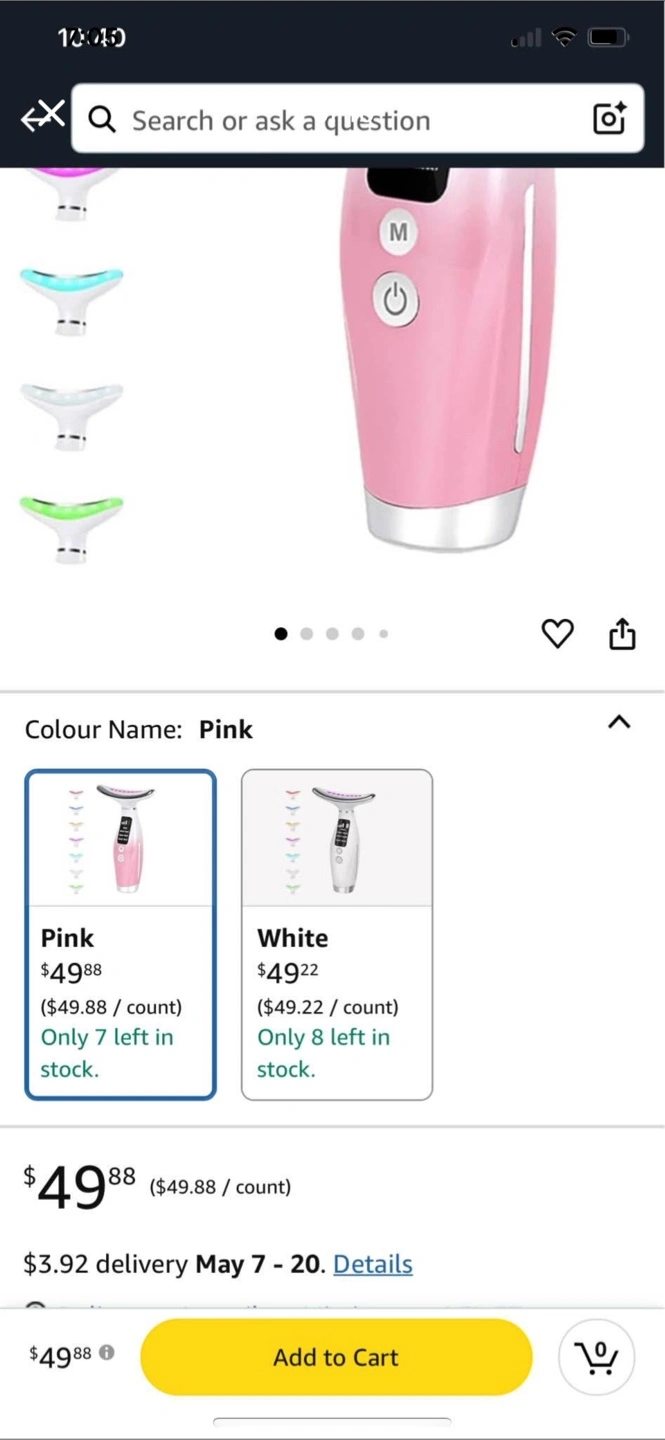Tap the share icon
Image resolution: width=665 pixels, height=1440 pixels.
coord(622,633)
